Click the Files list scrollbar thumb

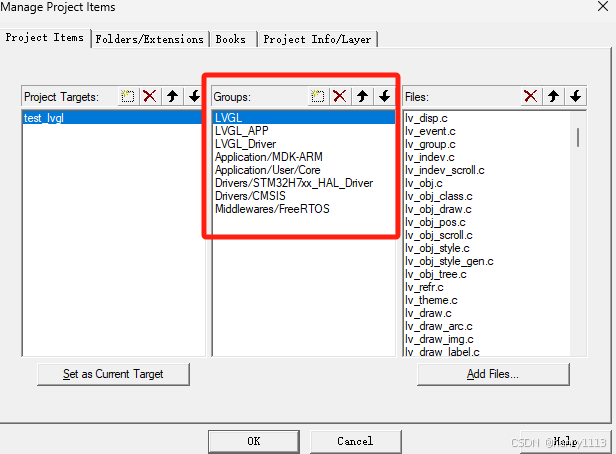point(578,137)
